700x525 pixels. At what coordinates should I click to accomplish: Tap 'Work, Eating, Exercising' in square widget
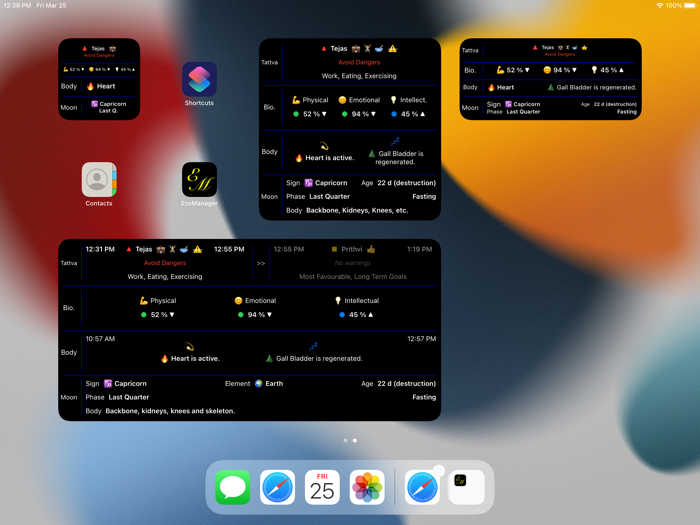(x=359, y=76)
